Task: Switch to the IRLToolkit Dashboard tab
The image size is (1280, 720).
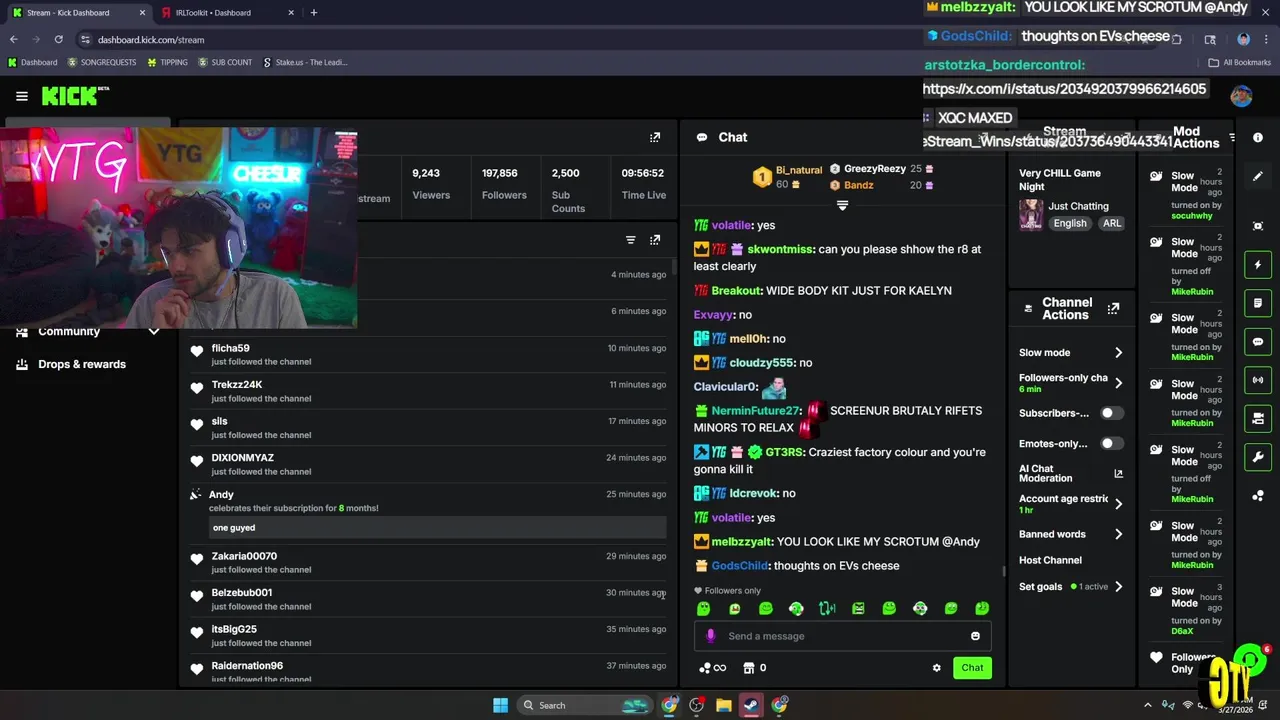Action: click(226, 13)
